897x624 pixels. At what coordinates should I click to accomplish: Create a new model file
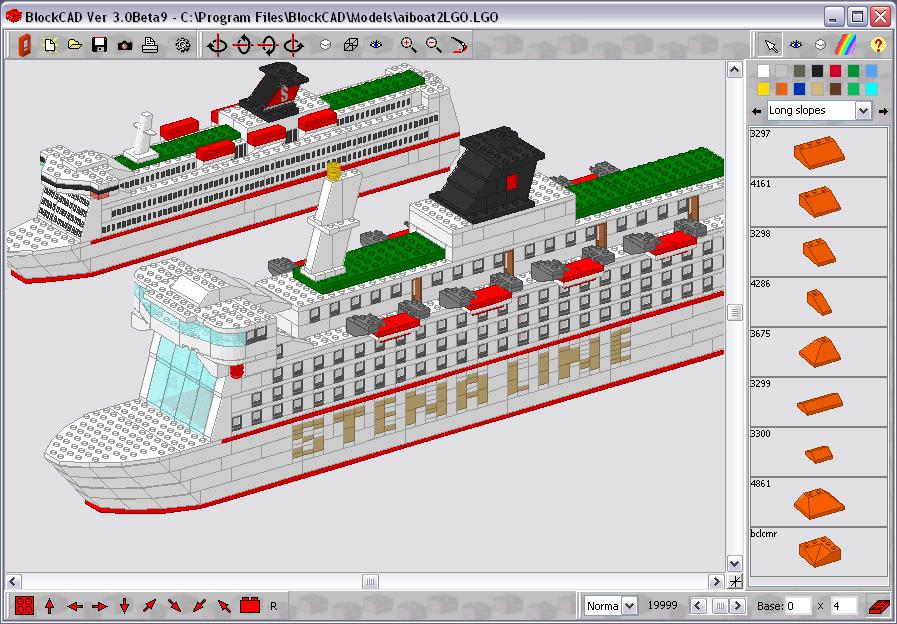[x=50, y=45]
